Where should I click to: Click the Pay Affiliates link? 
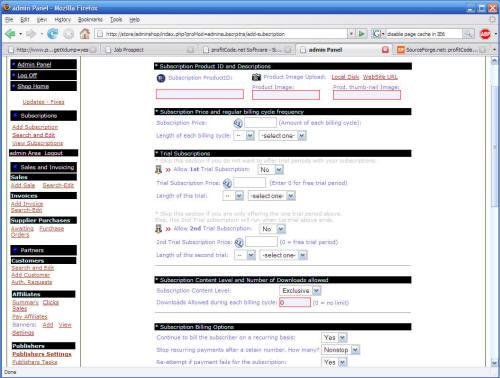(30, 317)
